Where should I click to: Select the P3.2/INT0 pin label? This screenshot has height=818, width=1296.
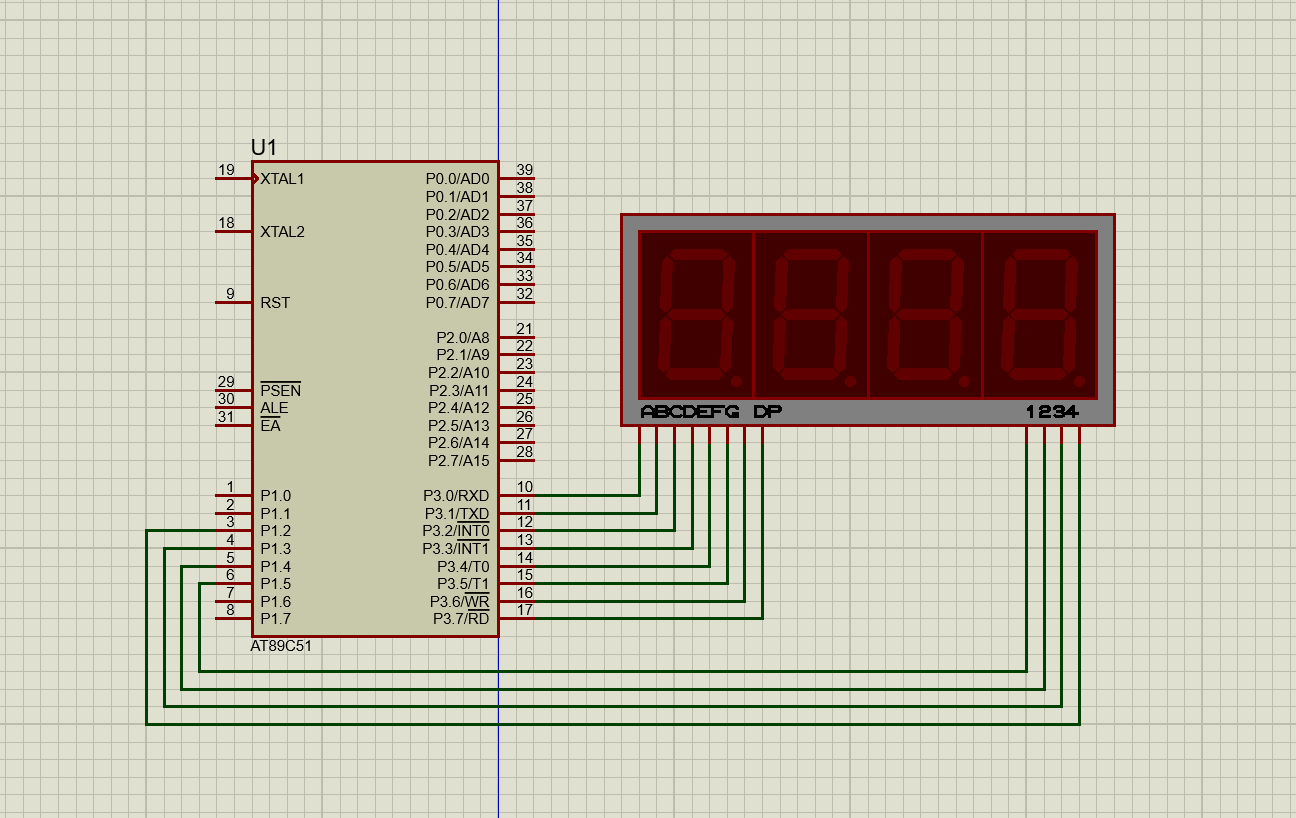(456, 531)
